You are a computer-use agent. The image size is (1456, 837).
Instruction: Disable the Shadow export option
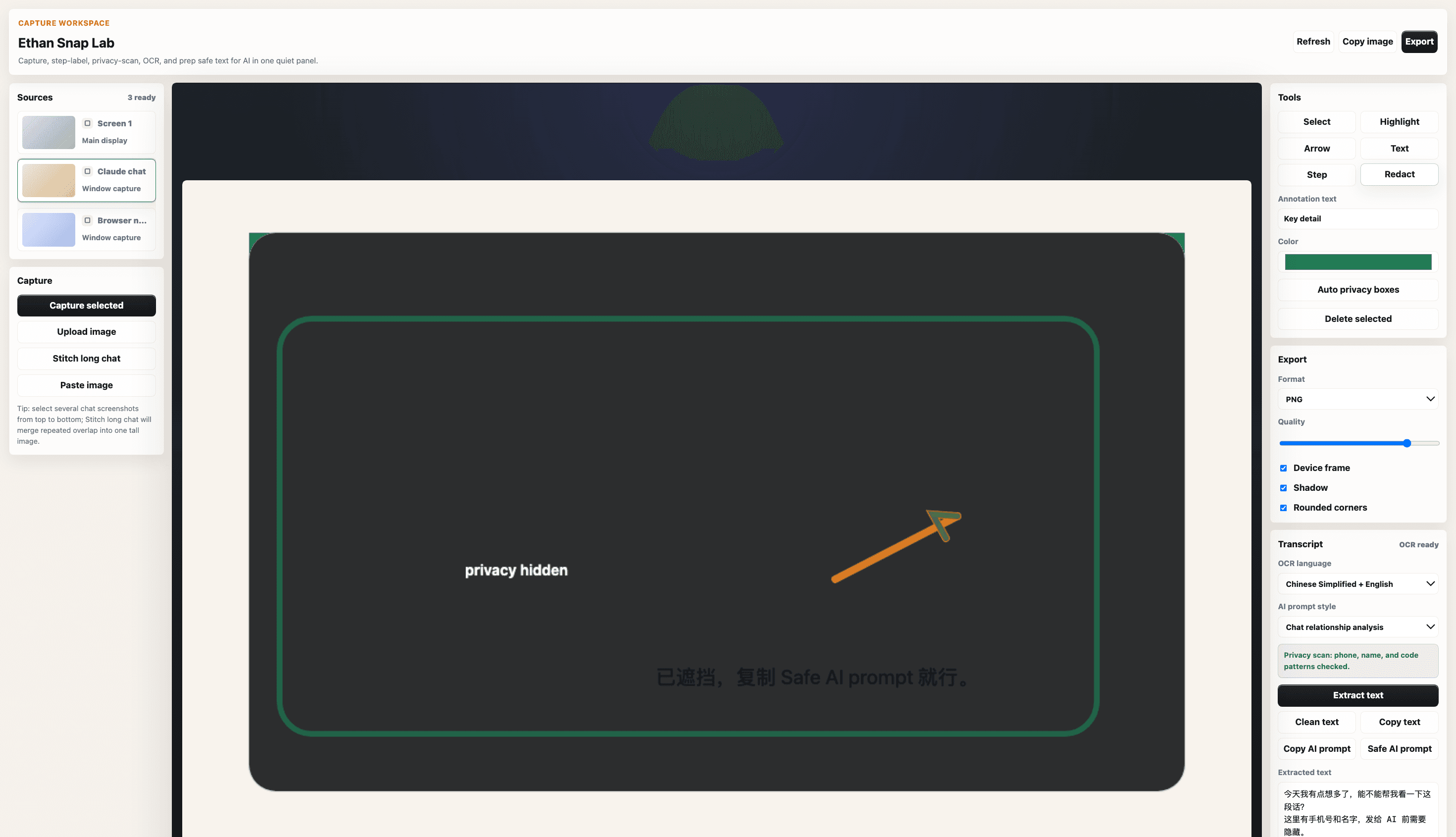coord(1283,487)
